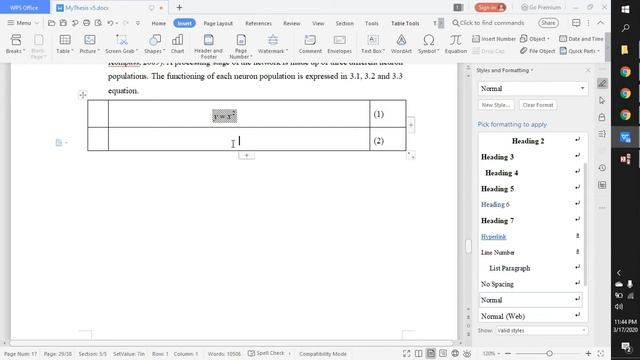
Task: Open the Review tab
Action: tap(292, 24)
